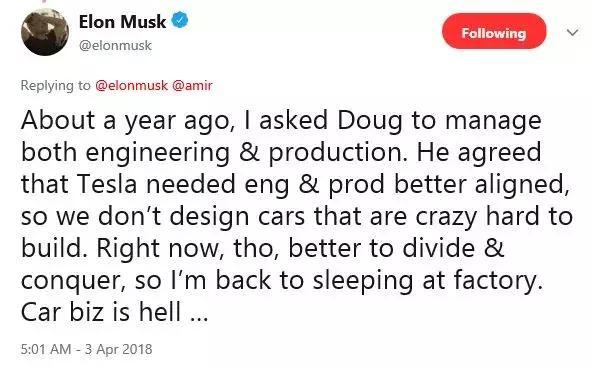This screenshot has width=591, height=368.
Task: Click the "Car biz is hell ..." line
Action: (x=115, y=312)
